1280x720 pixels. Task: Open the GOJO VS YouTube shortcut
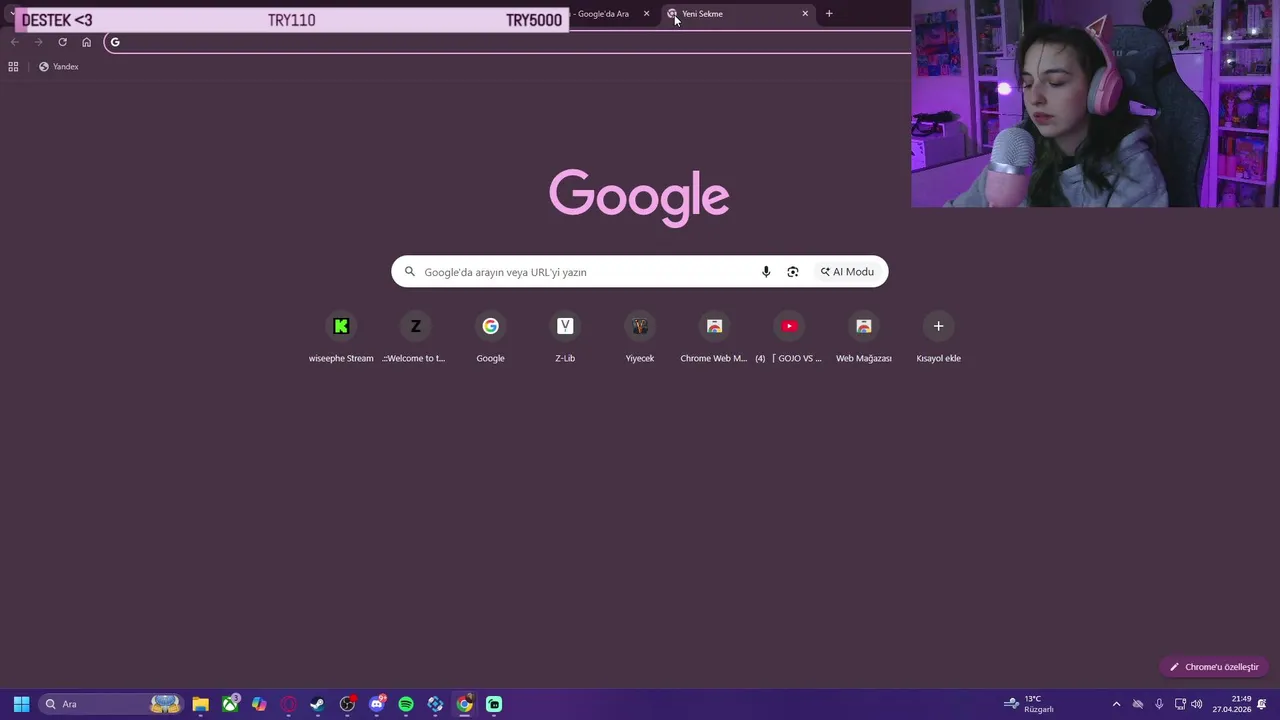(x=789, y=338)
